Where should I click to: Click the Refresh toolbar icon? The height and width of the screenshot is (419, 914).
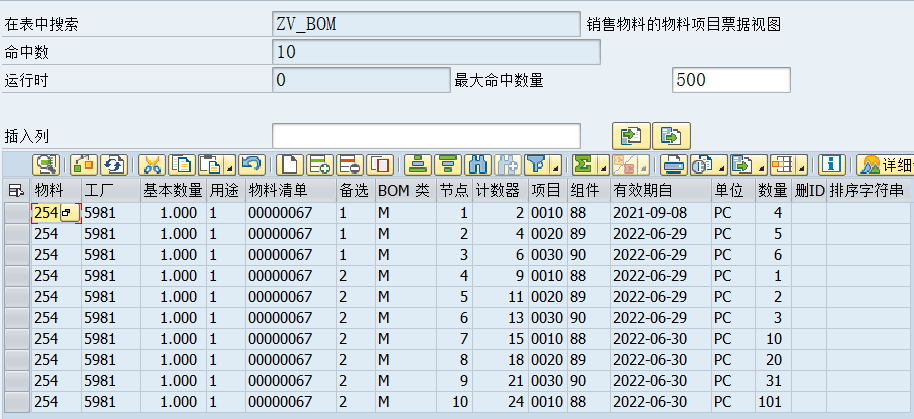coord(114,165)
